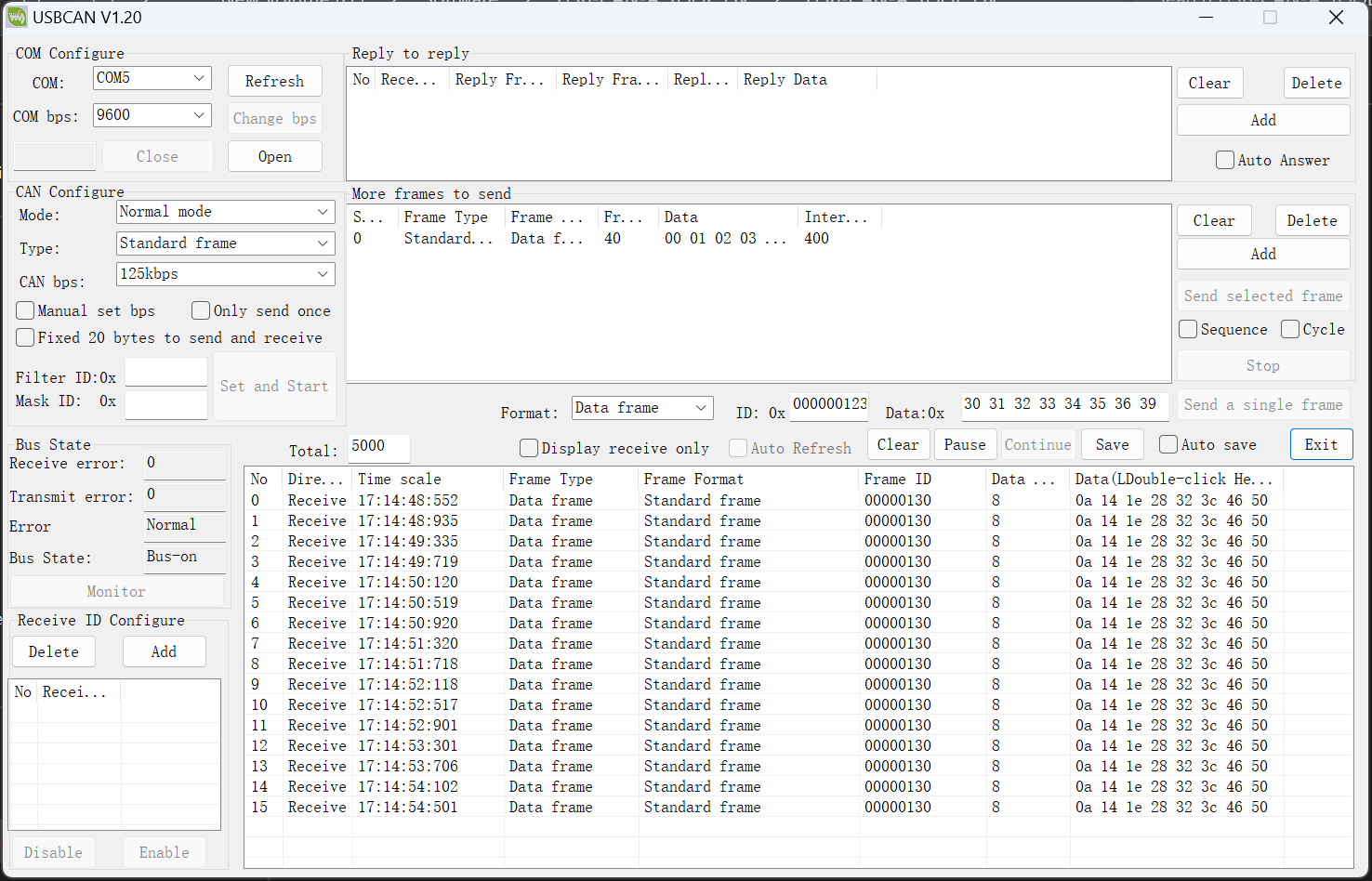Enable Cycle sending mode
Screen dimensions: 1372x881
tap(1290, 328)
